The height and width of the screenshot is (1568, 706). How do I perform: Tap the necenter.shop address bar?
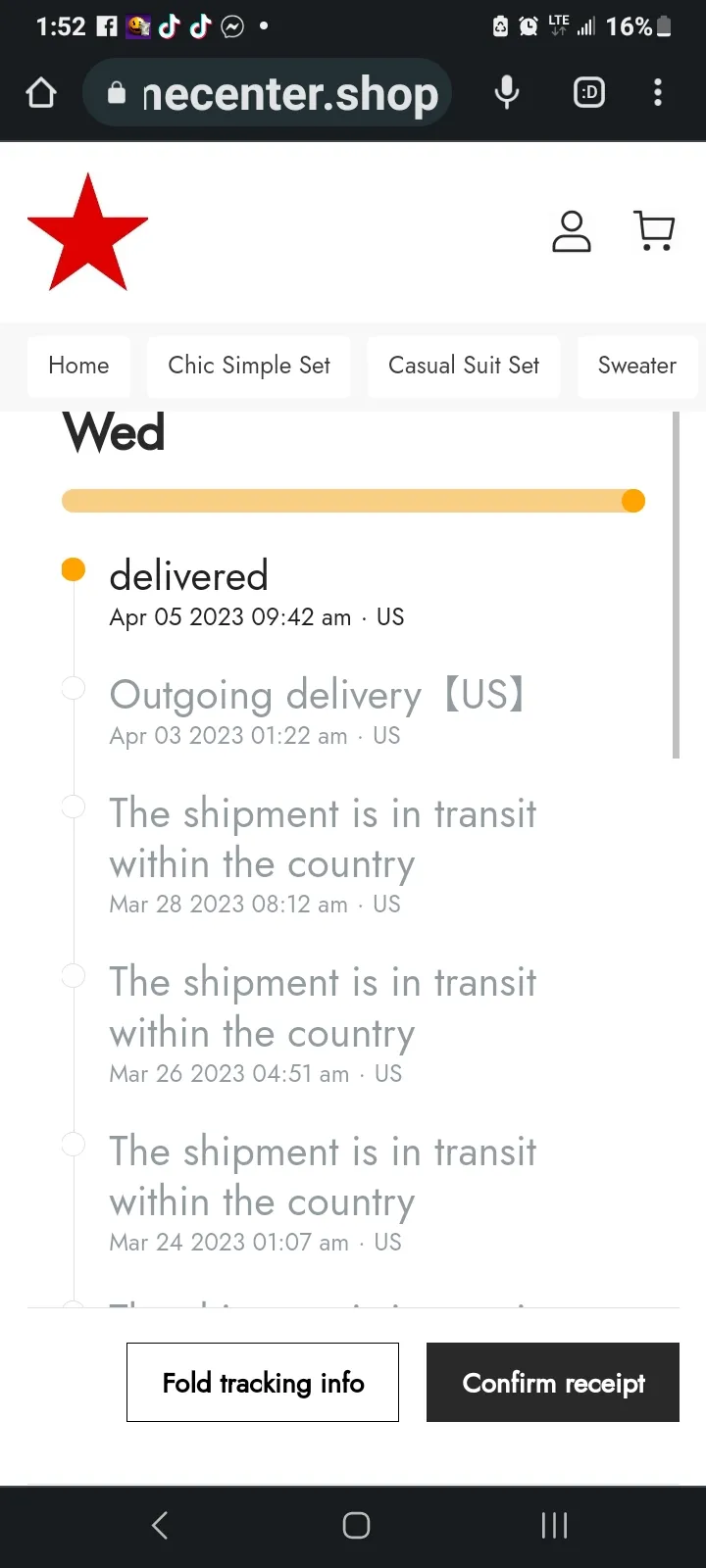pos(268,93)
